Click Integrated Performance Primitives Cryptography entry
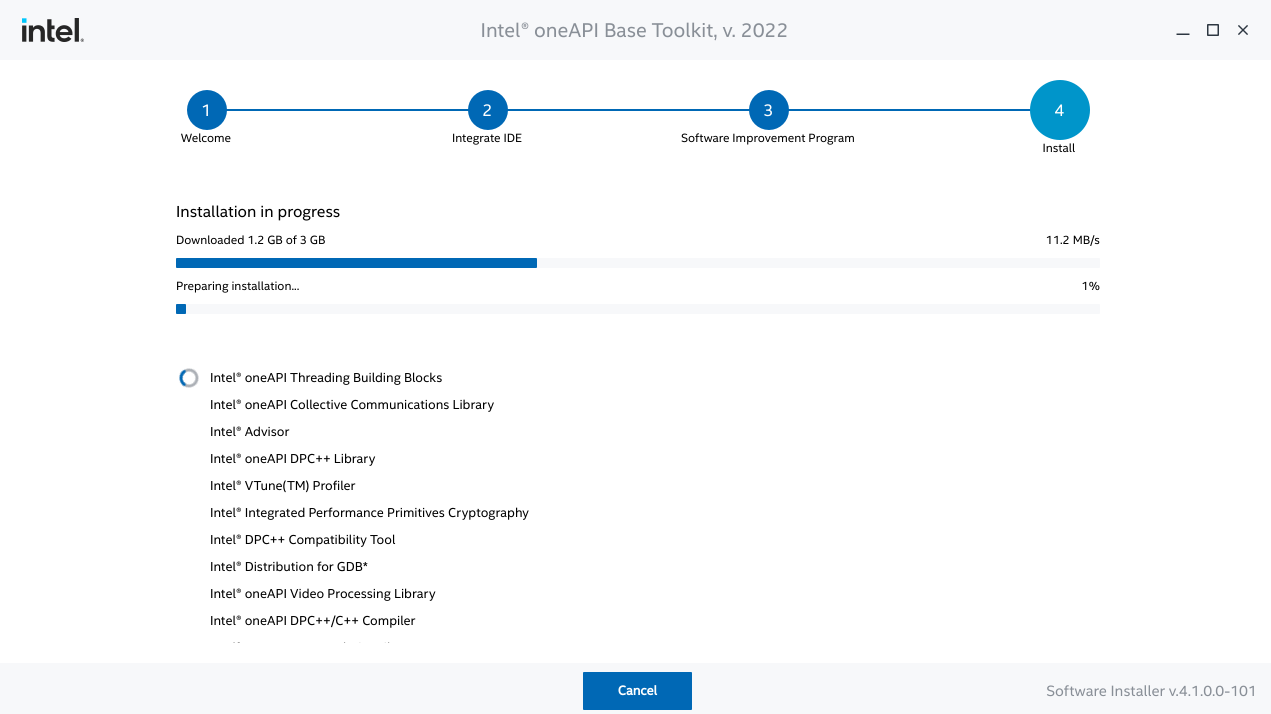Viewport: 1271px width, 714px height. 369,513
